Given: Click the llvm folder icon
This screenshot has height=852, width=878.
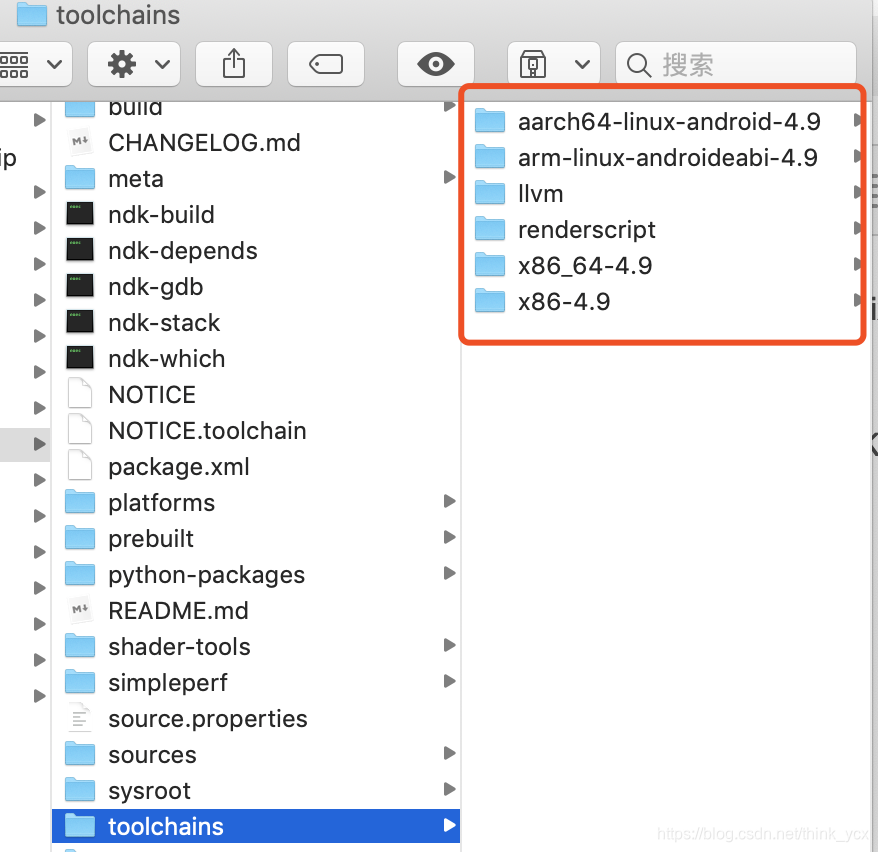Looking at the screenshot, I should pyautogui.click(x=490, y=193).
